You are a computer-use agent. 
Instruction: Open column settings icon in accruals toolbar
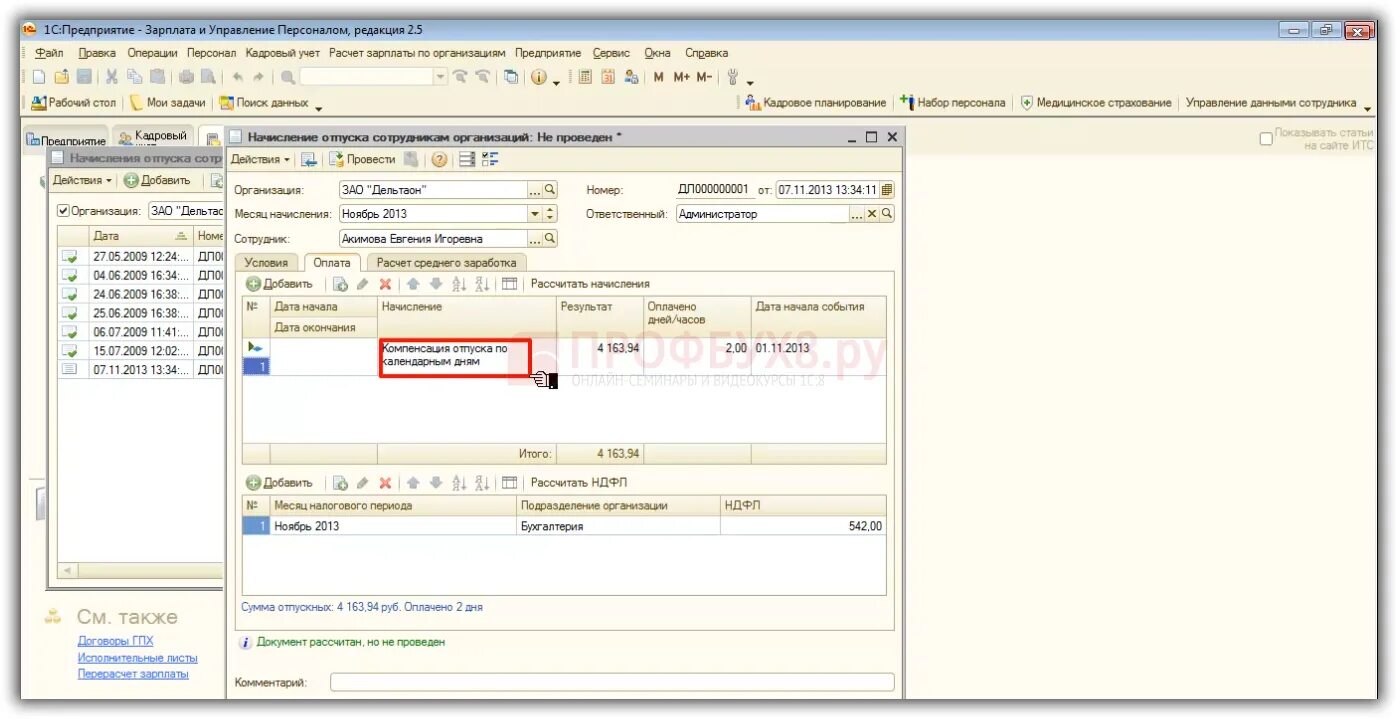point(509,284)
